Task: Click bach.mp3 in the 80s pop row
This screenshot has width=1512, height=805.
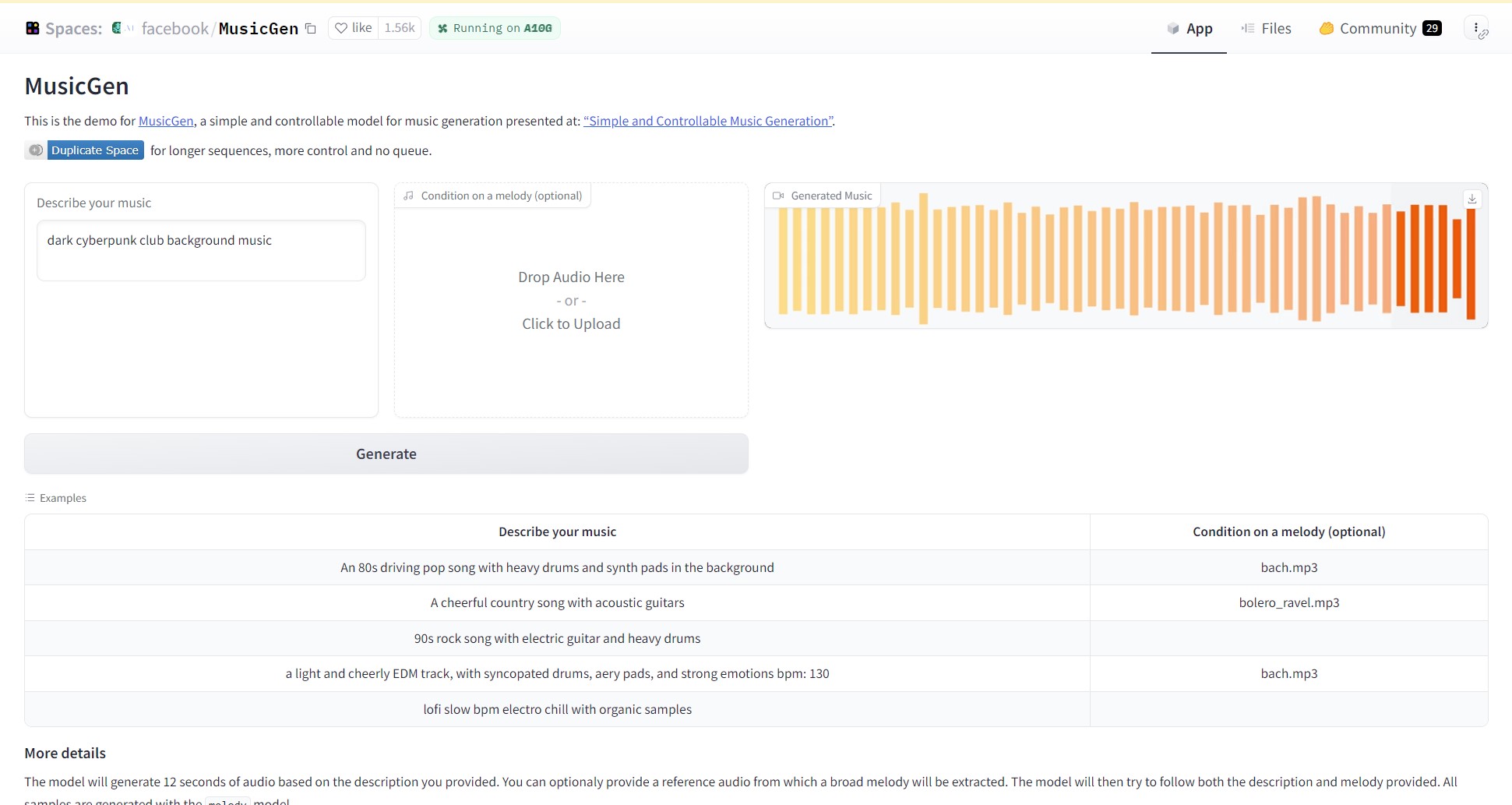Action: click(x=1289, y=567)
